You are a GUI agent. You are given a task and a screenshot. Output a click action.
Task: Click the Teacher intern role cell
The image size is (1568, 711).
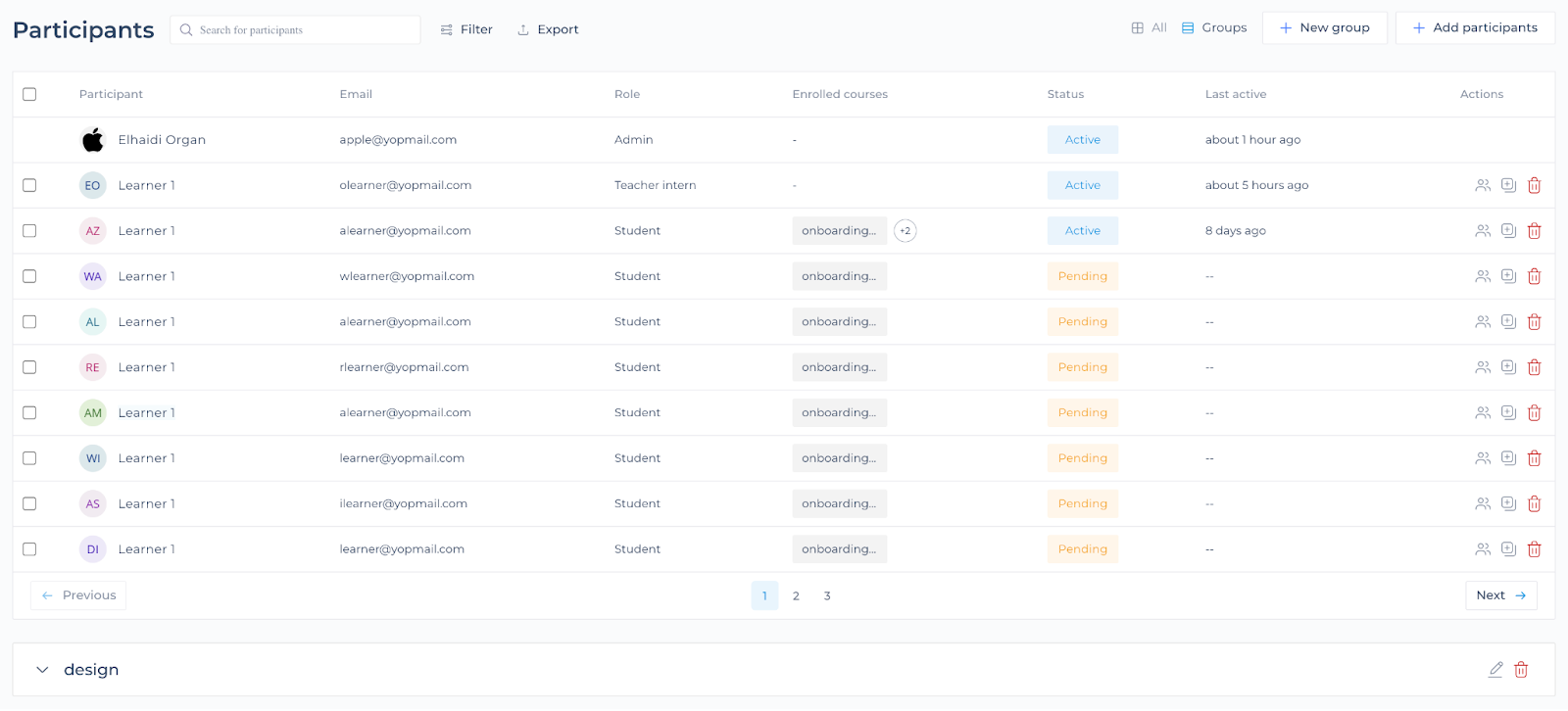pos(656,185)
